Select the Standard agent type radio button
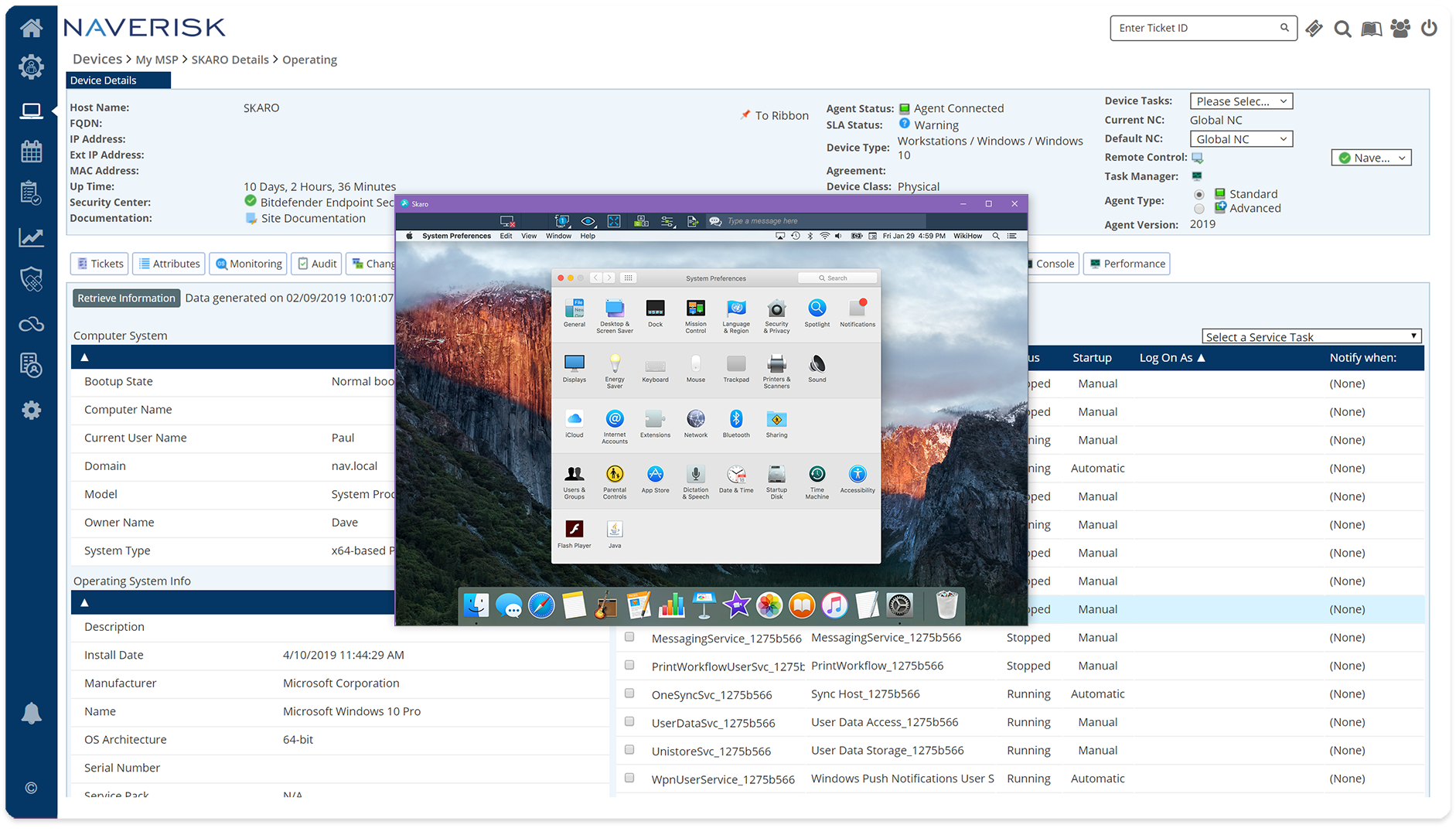The image size is (1456, 835). click(x=1199, y=195)
